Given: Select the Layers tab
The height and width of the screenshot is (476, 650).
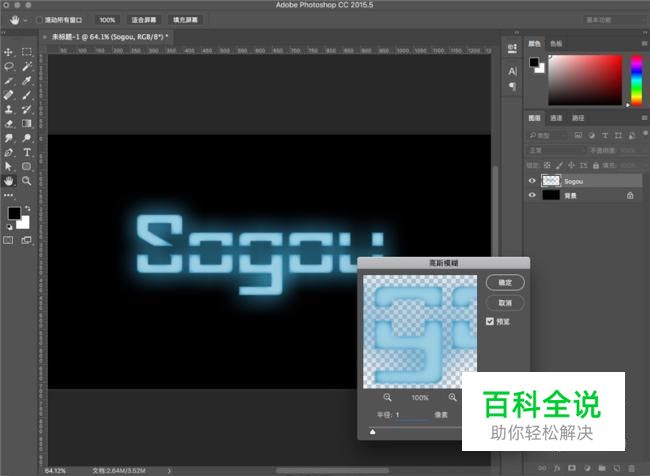Looking at the screenshot, I should click(534, 118).
